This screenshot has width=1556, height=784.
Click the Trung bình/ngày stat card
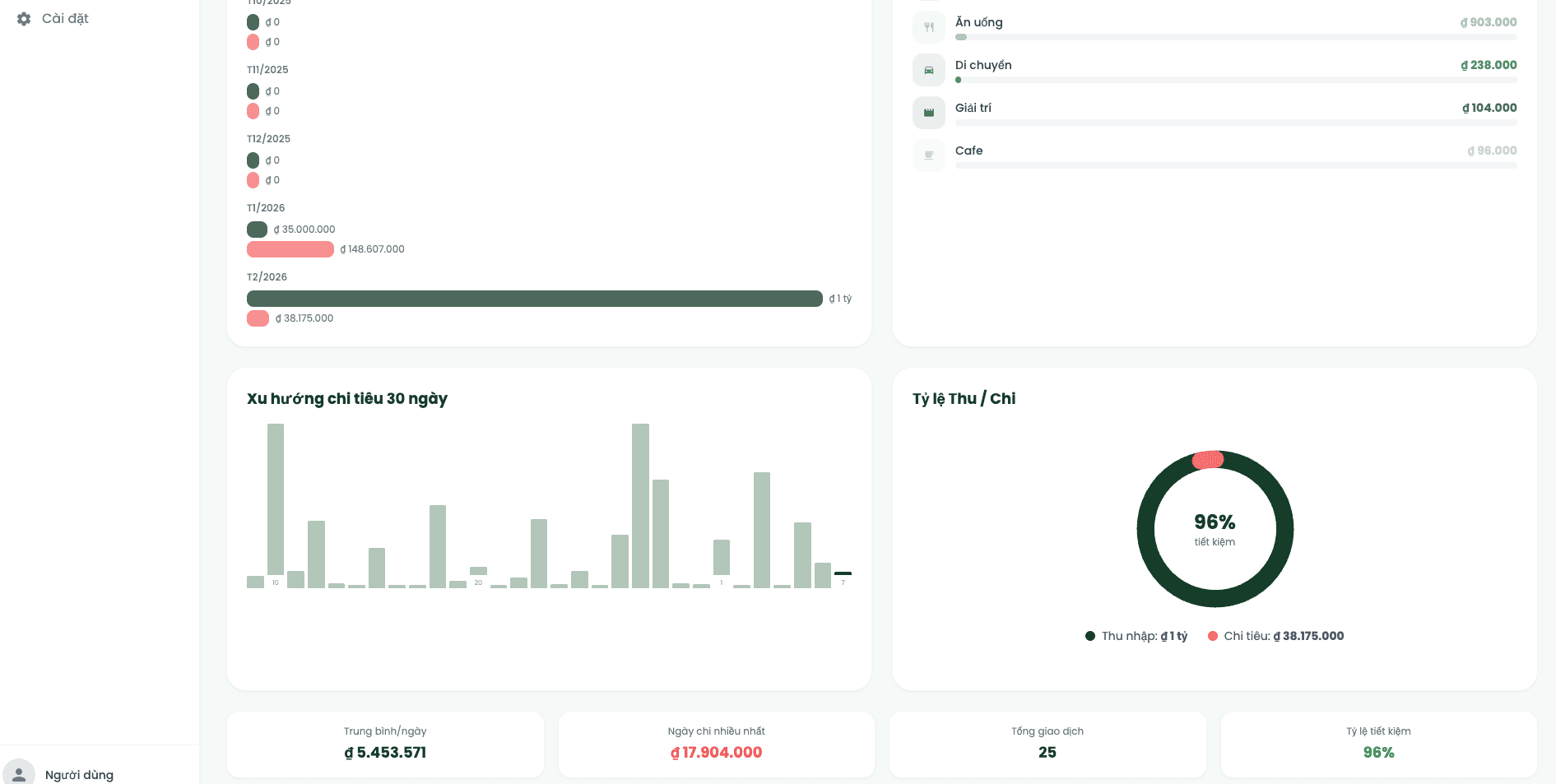385,744
